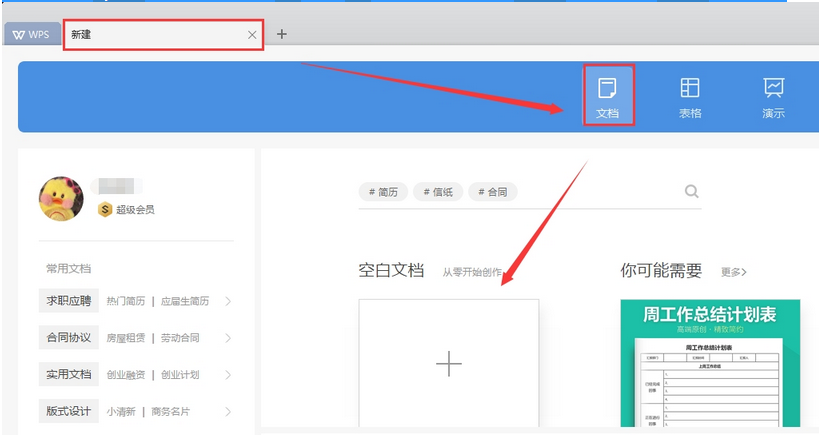Click the 超级会员 gold badge icon
819x435 pixels.
click(105, 210)
